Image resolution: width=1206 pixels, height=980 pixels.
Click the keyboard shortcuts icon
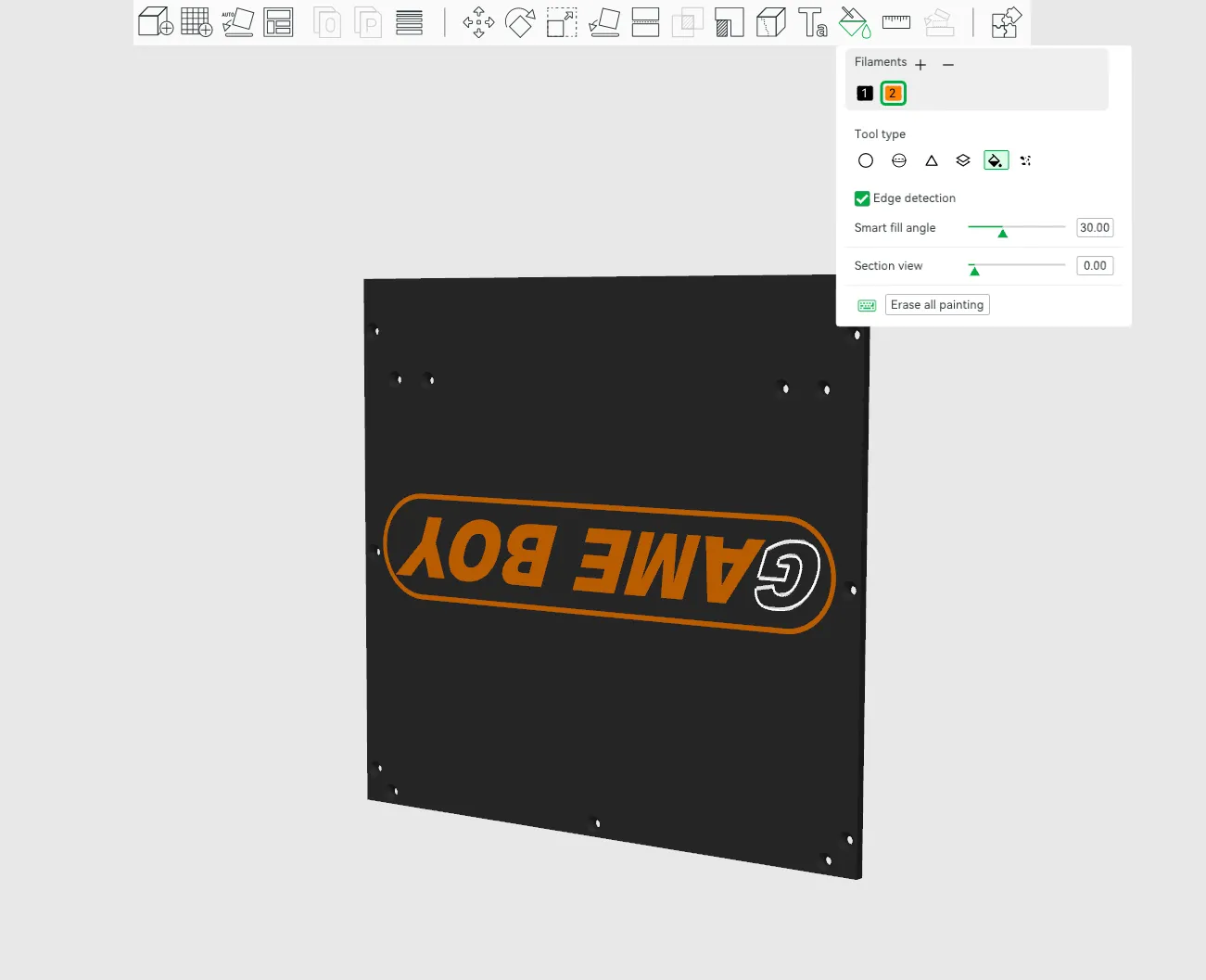pos(867,305)
